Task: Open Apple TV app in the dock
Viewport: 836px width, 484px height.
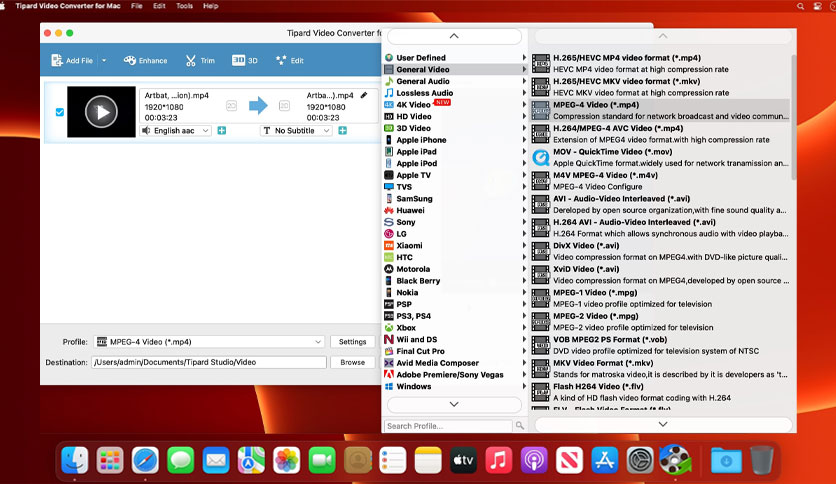Action: tap(463, 460)
